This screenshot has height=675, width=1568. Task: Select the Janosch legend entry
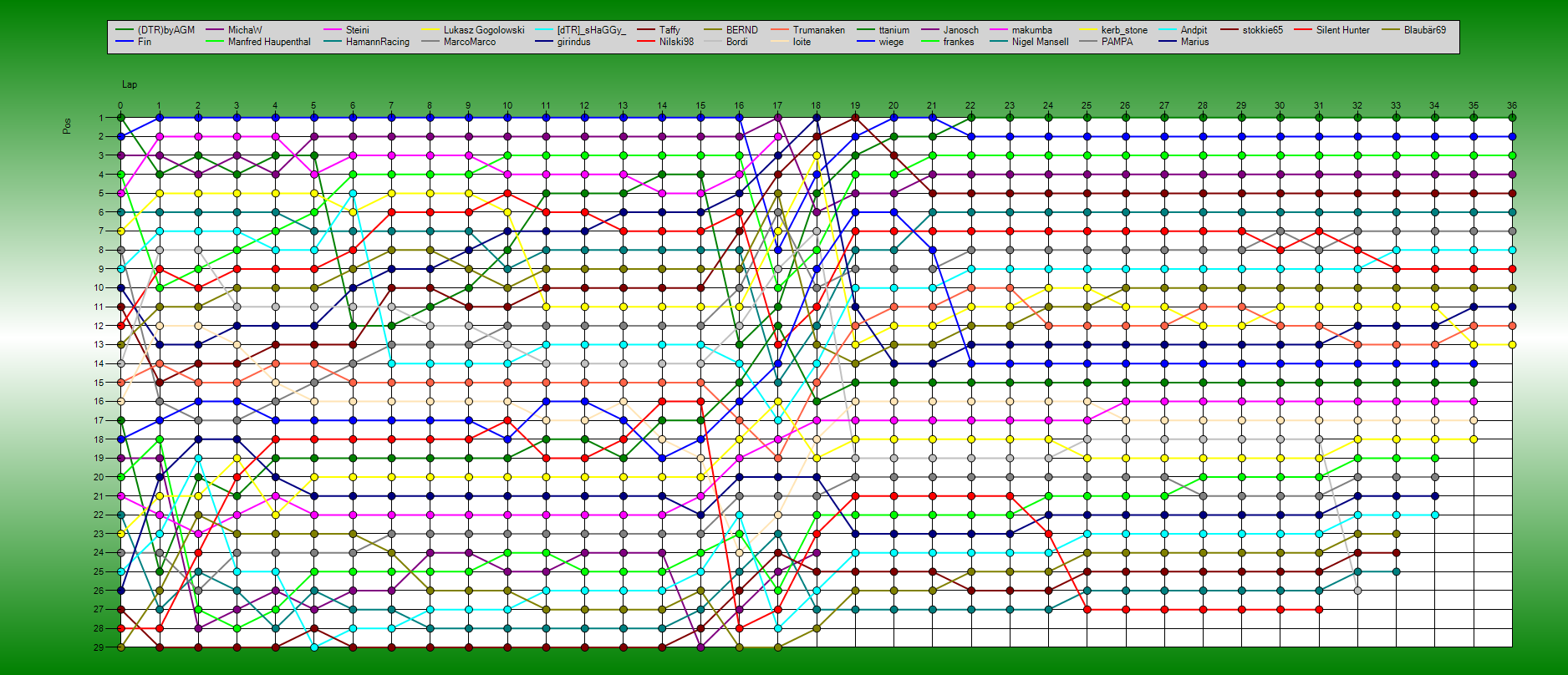tap(961, 30)
